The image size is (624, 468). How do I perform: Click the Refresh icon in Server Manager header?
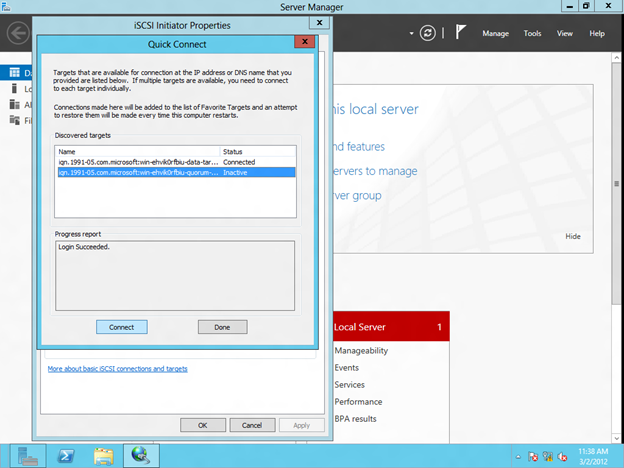(428, 33)
